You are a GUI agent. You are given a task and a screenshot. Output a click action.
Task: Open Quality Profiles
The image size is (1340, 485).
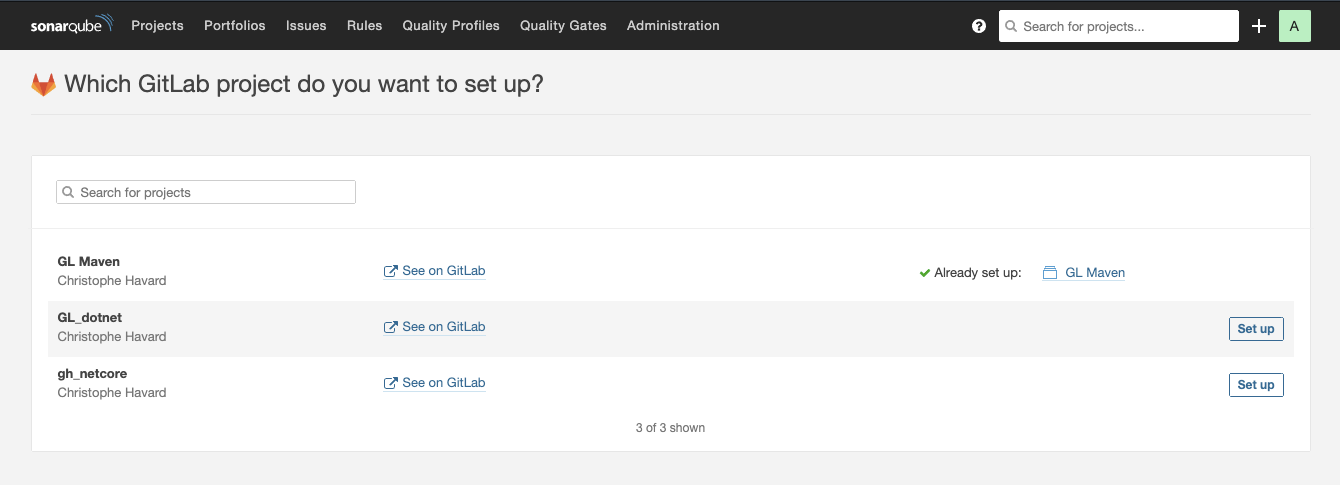point(451,26)
